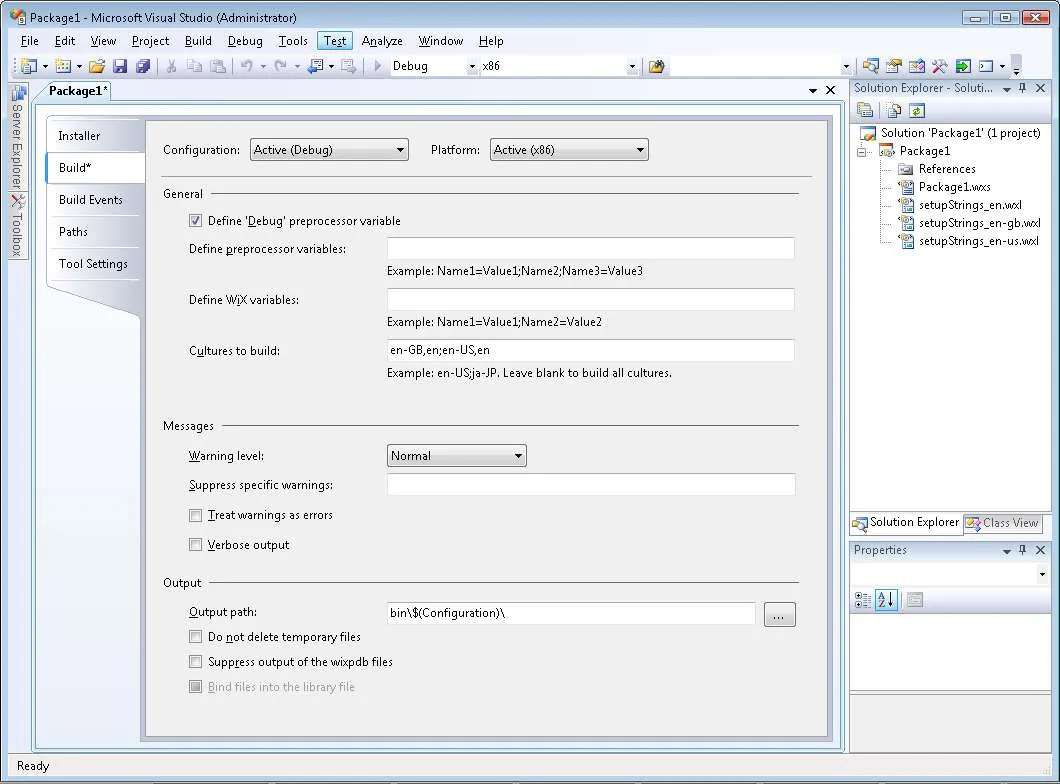Click the Output path browse button
Screen dimensions: 1060x784
(x=779, y=615)
